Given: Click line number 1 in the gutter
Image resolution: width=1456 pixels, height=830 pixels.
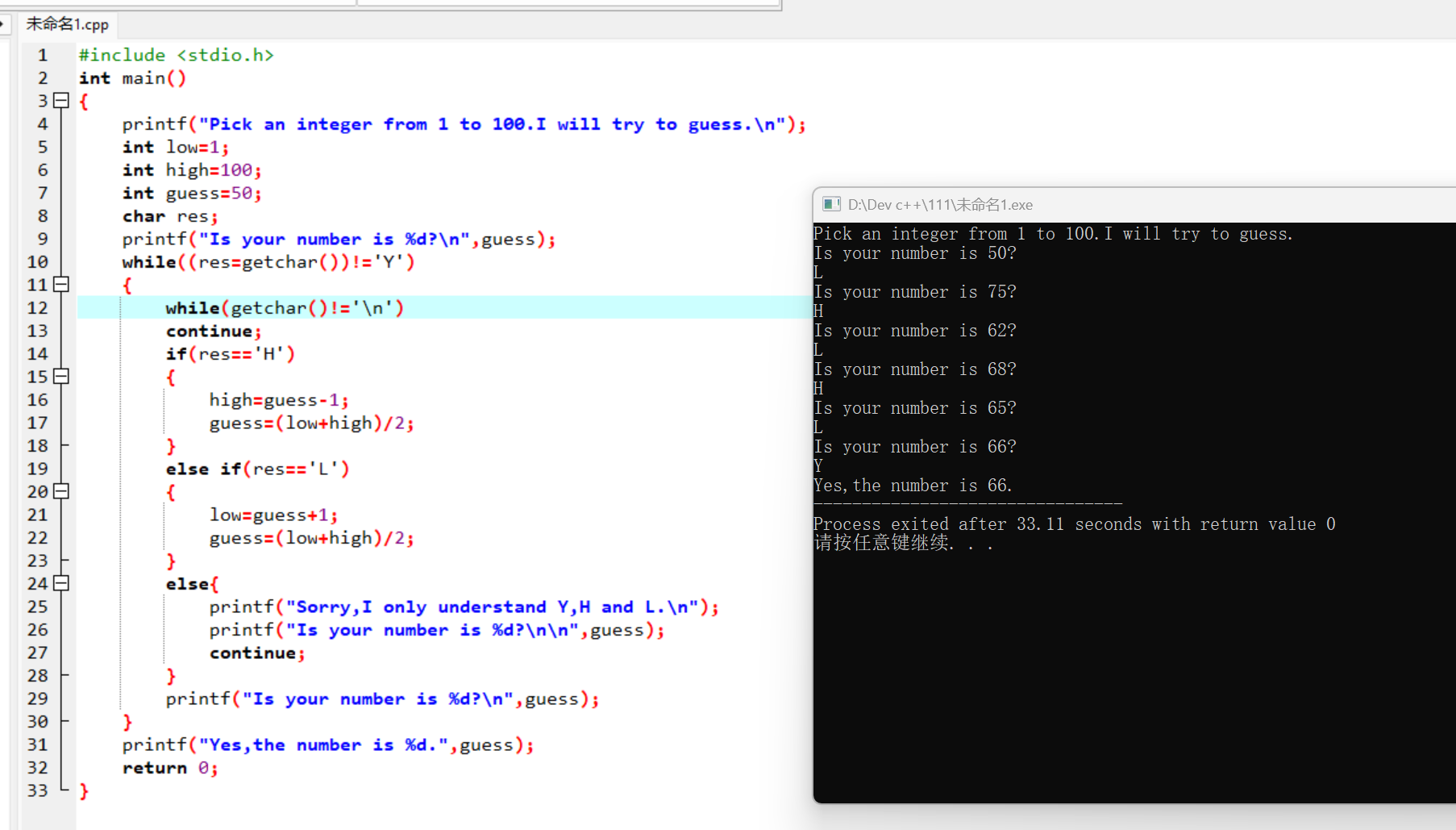Looking at the screenshot, I should pos(43,55).
